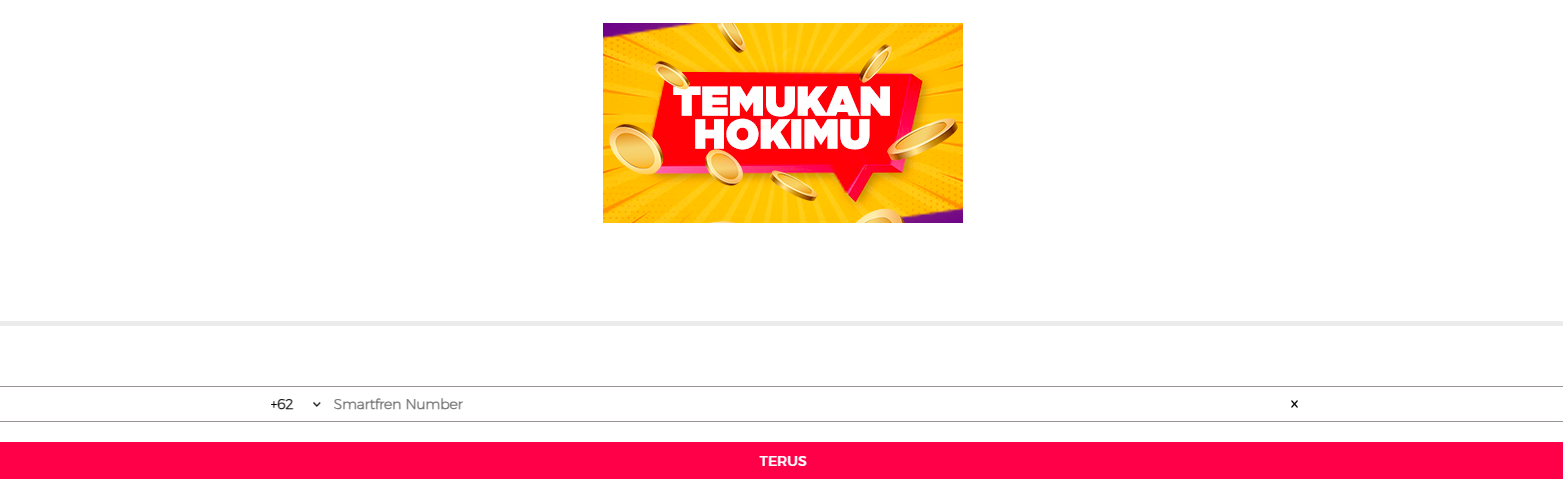
Task: Click the chevron arrow beside +62
Action: point(317,404)
